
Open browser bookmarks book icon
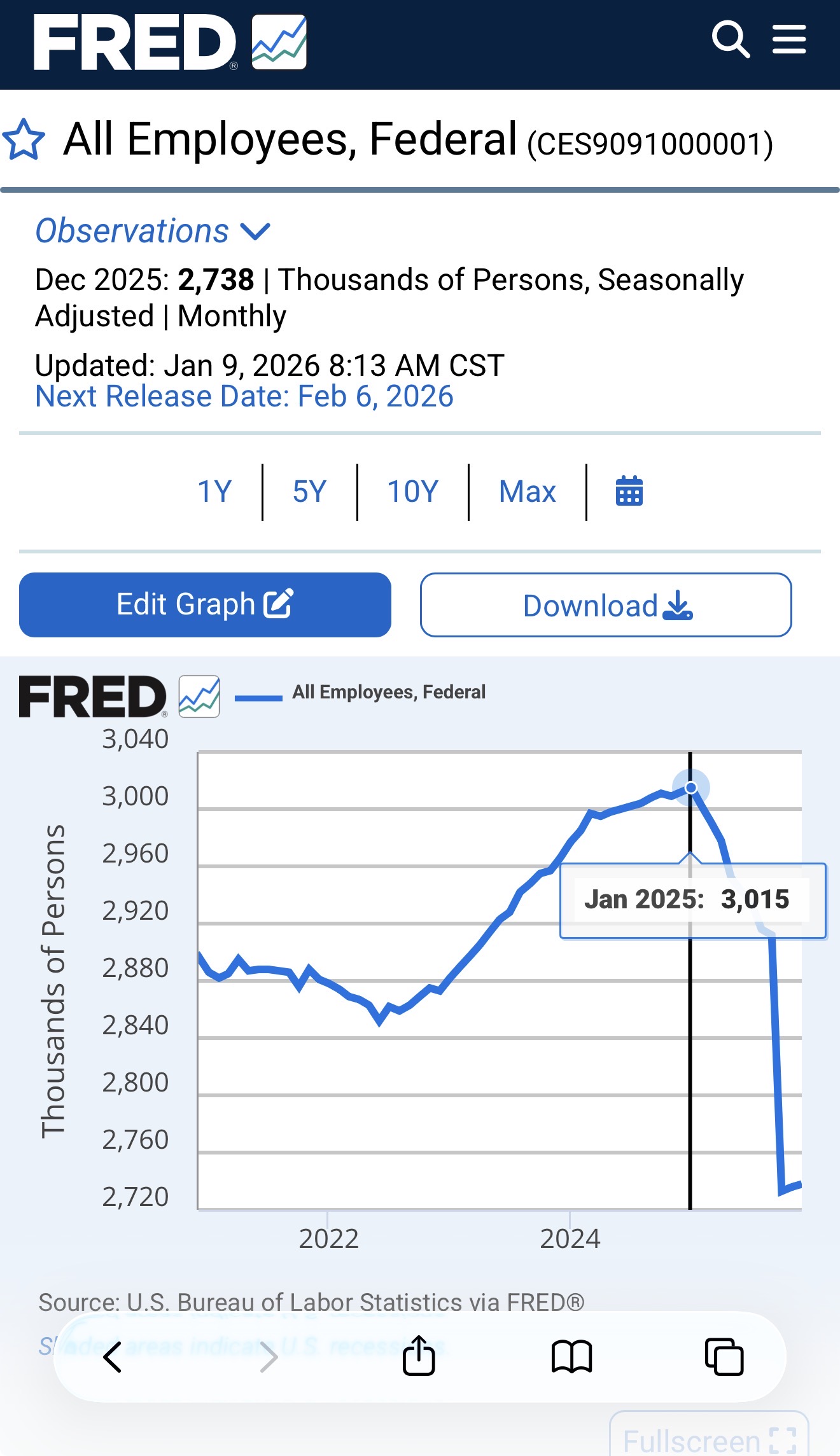571,1357
